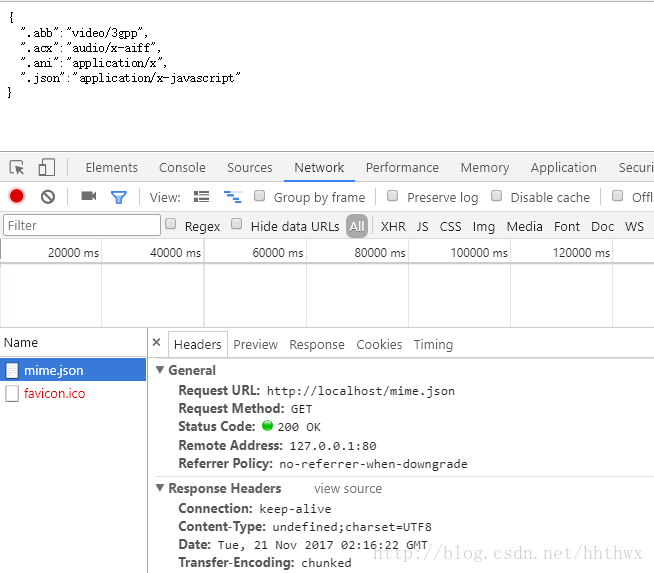Image resolution: width=654 pixels, height=573 pixels.
Task: Click the All filter type button
Action: tap(357, 226)
